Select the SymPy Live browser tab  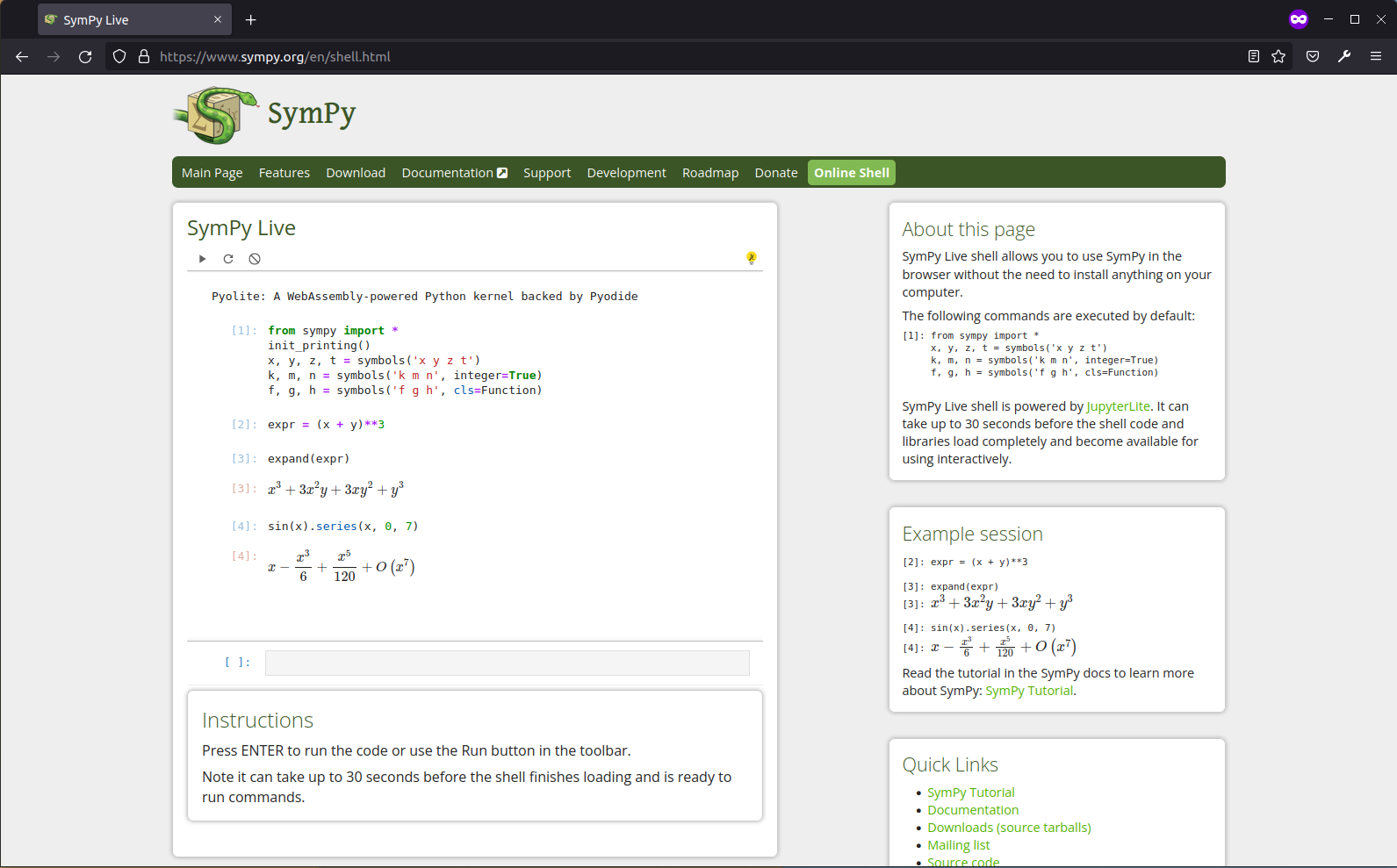(134, 19)
